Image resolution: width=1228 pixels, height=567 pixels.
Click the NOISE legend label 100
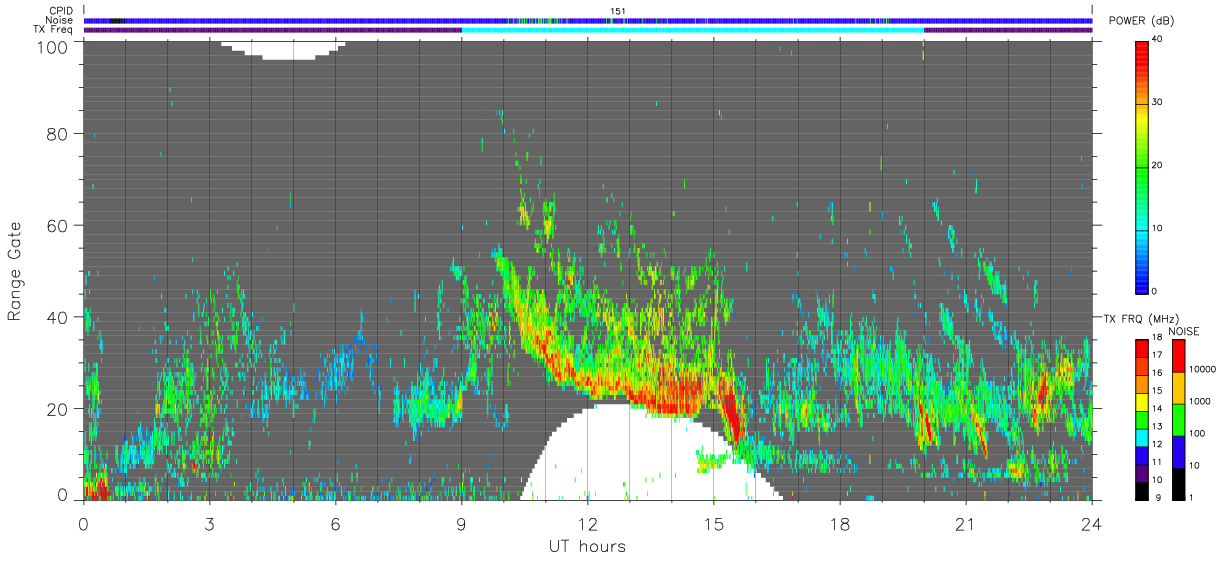coord(1199,433)
